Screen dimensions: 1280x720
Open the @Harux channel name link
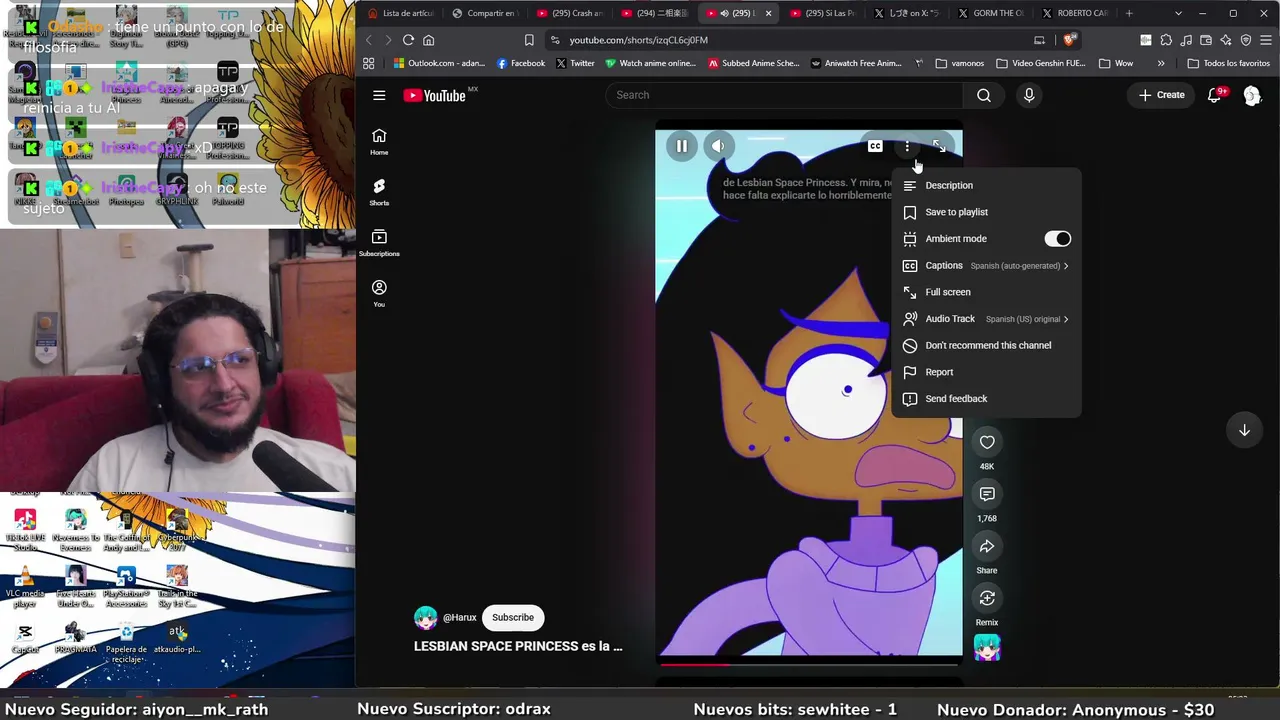[460, 618]
